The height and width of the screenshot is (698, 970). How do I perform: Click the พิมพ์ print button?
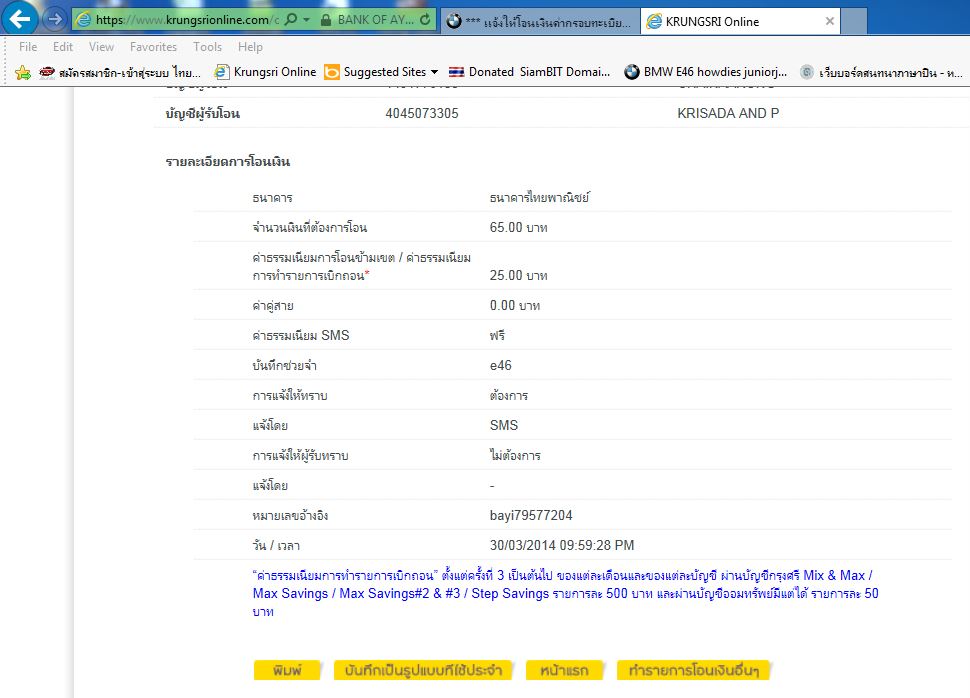tap(288, 670)
